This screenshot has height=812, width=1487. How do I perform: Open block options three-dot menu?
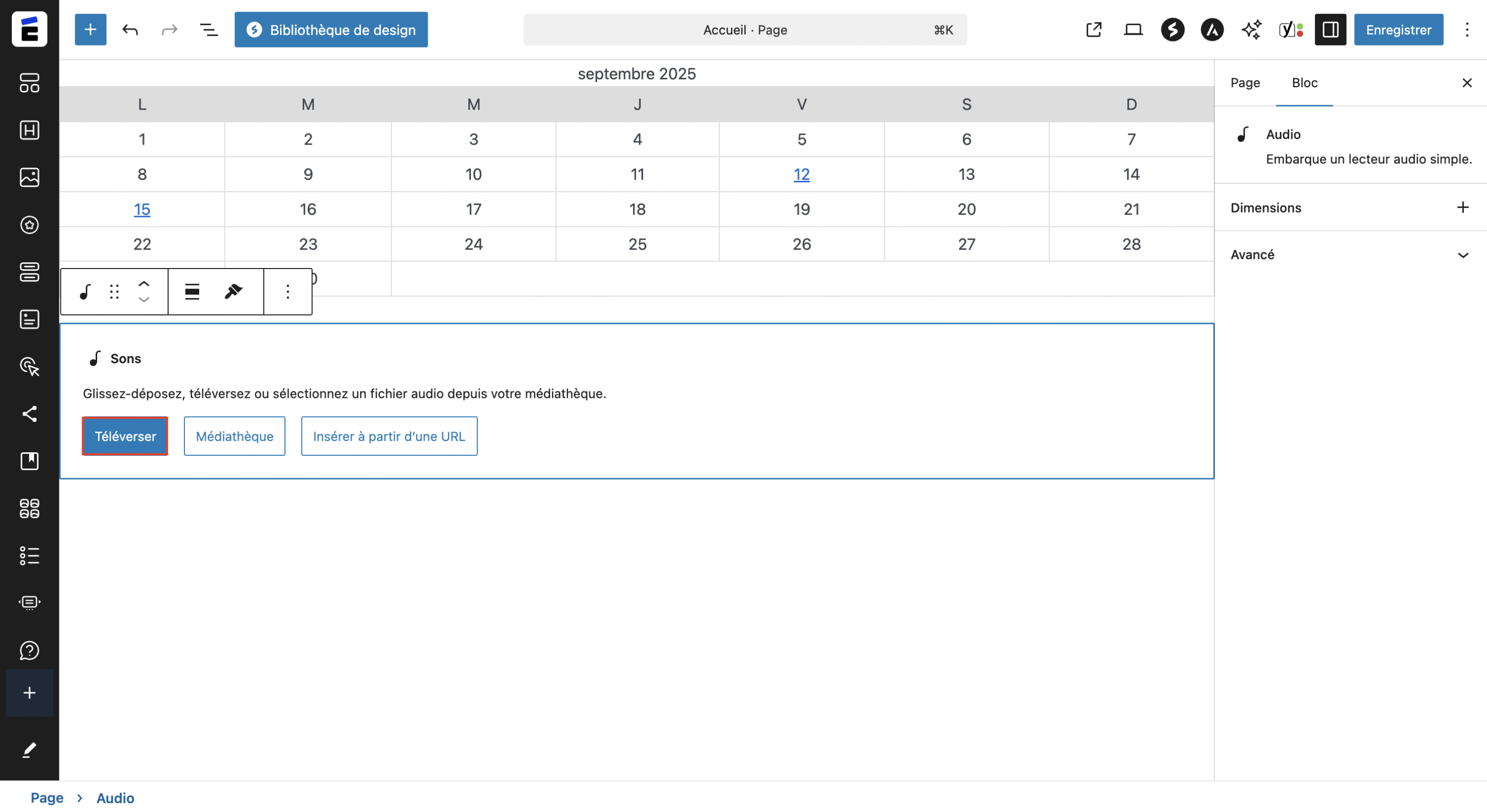pyautogui.click(x=287, y=291)
